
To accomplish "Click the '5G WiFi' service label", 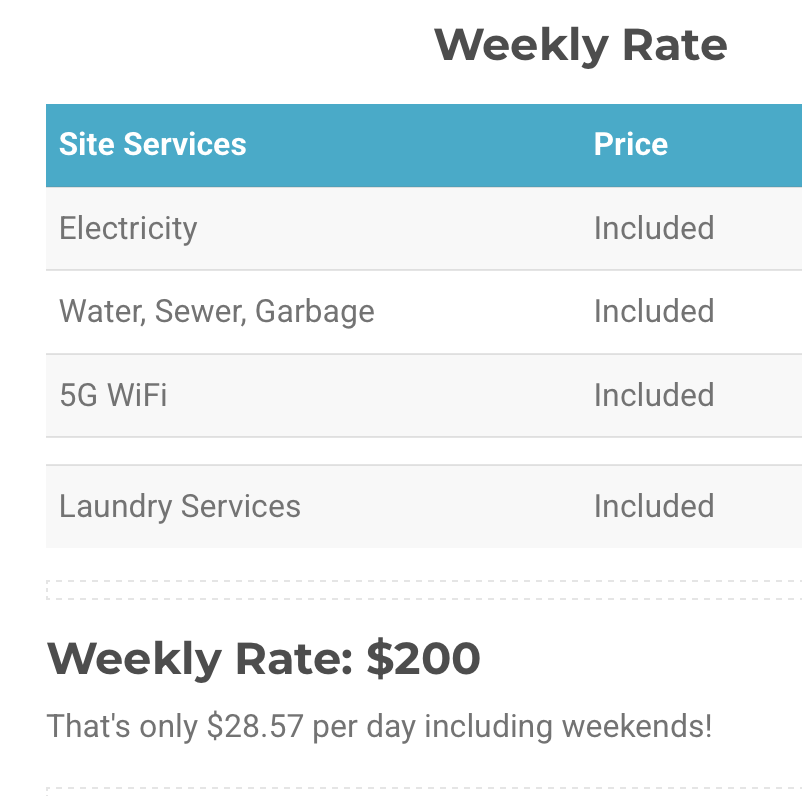I will (113, 395).
